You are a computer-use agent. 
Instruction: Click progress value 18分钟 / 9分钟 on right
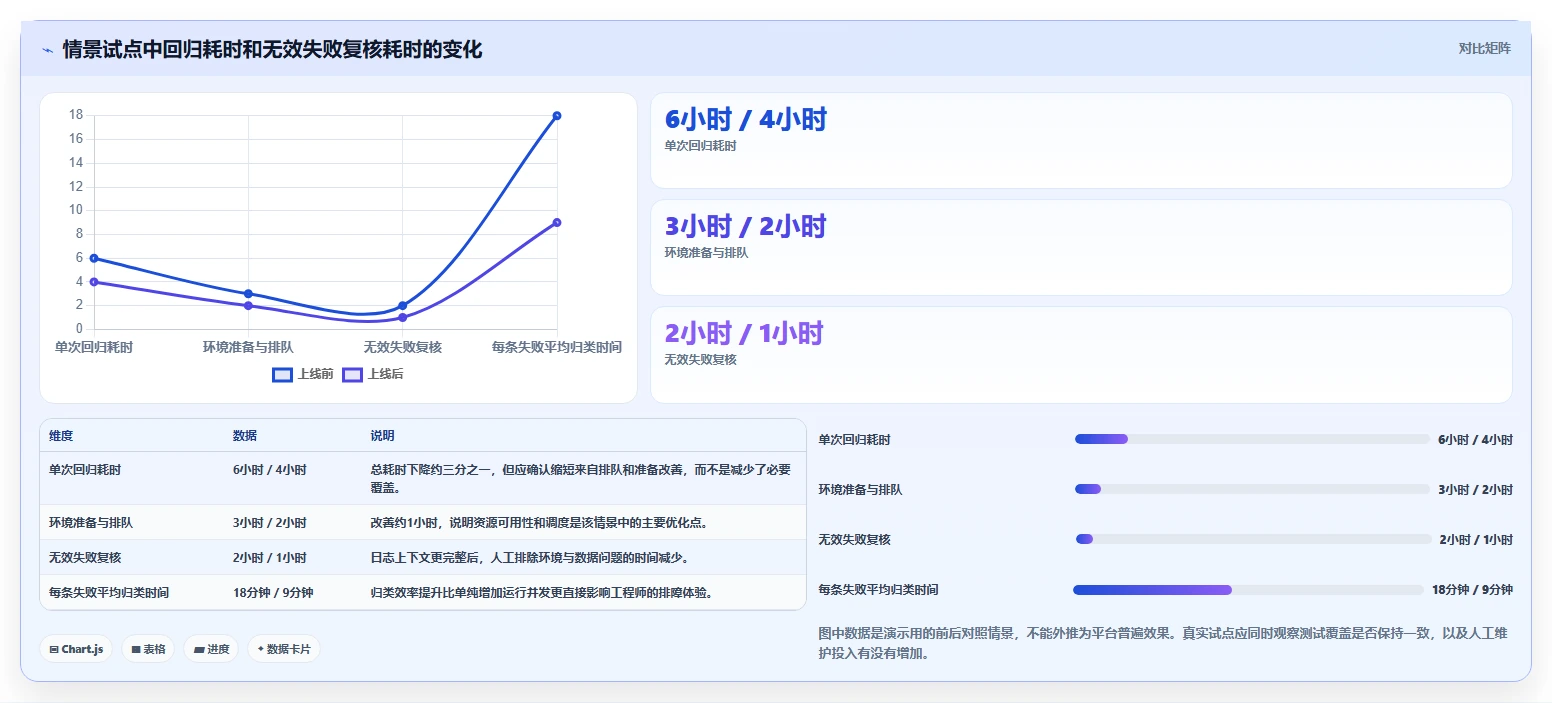click(1472, 590)
